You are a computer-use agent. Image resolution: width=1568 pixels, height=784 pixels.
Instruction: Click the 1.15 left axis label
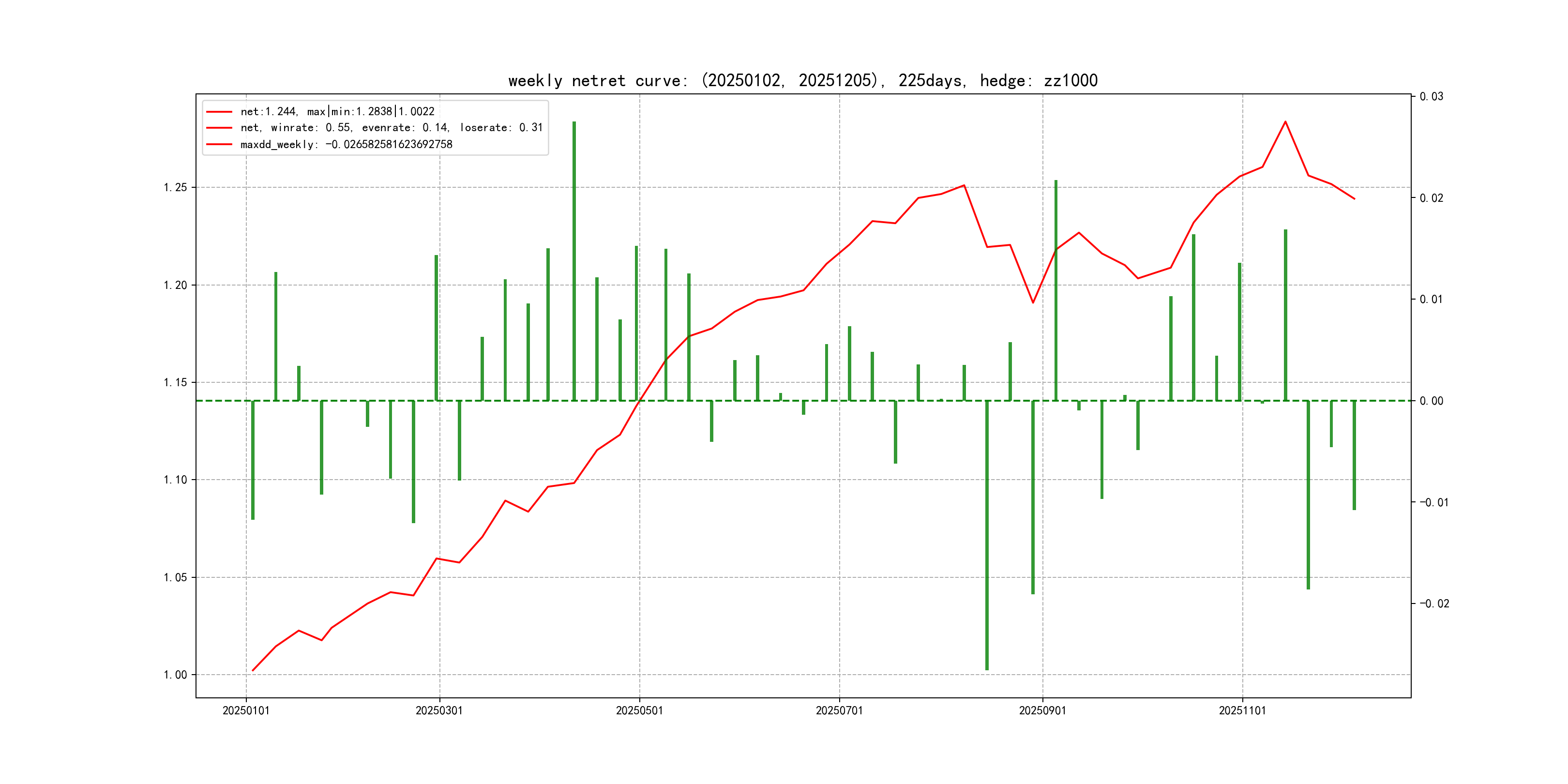click(175, 382)
